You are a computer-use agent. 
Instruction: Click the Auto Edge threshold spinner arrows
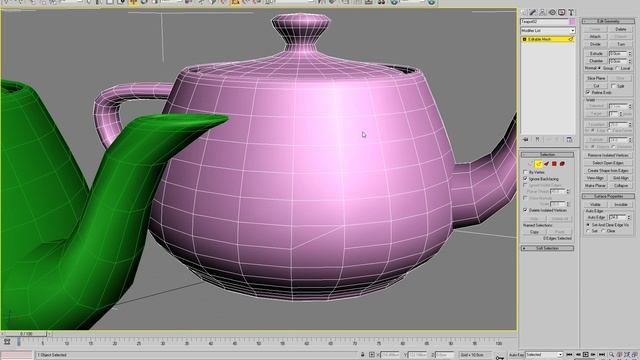point(629,218)
